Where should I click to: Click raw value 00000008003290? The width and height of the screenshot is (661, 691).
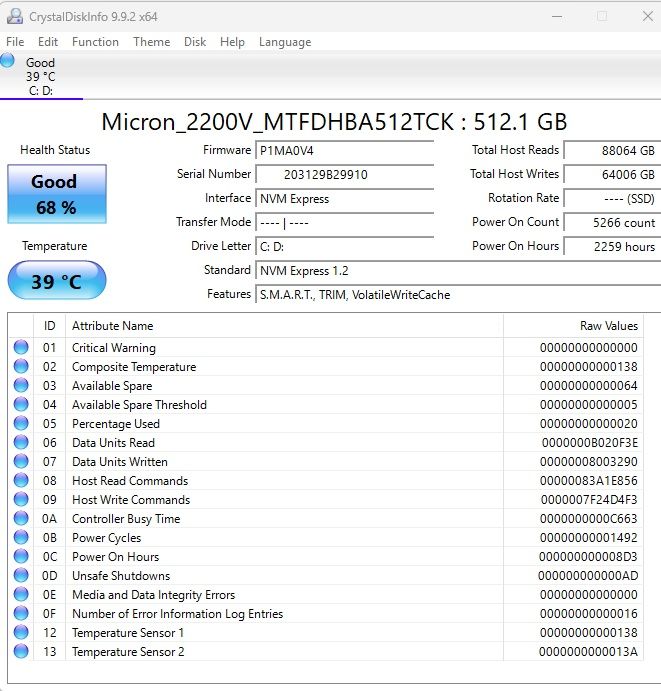[x=589, y=461]
